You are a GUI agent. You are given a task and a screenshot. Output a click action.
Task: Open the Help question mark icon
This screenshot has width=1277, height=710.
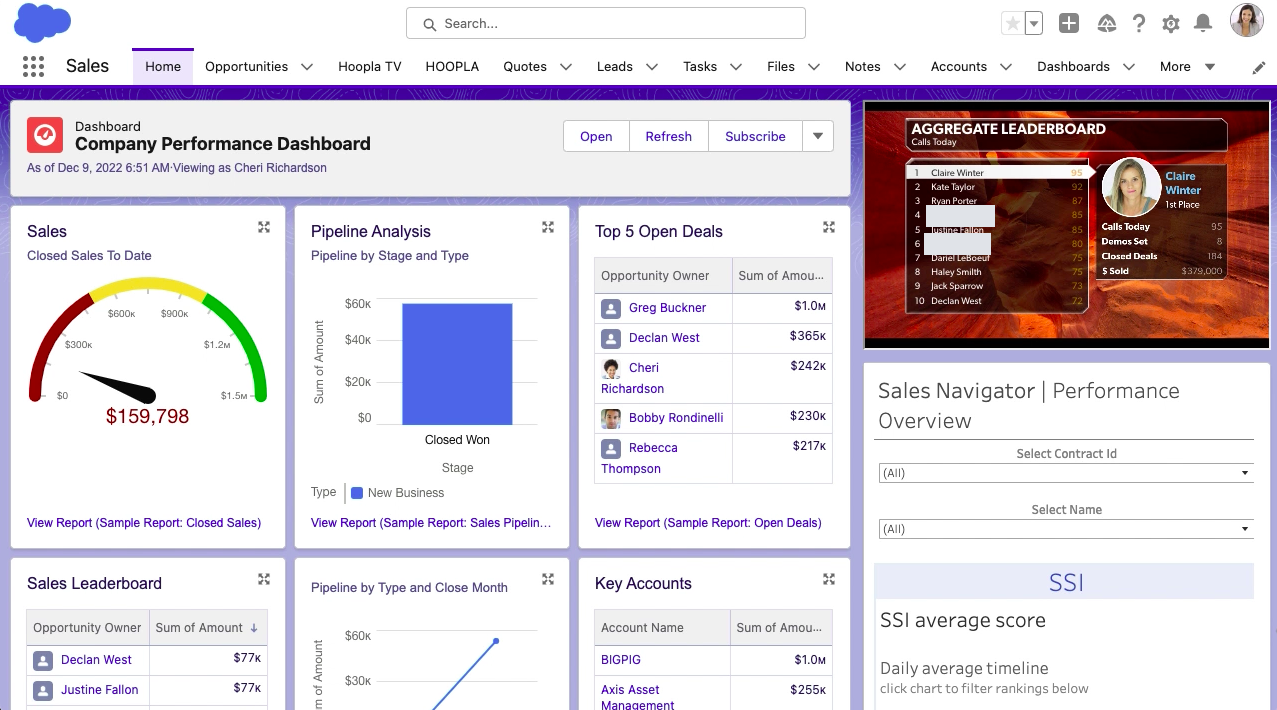1138,23
